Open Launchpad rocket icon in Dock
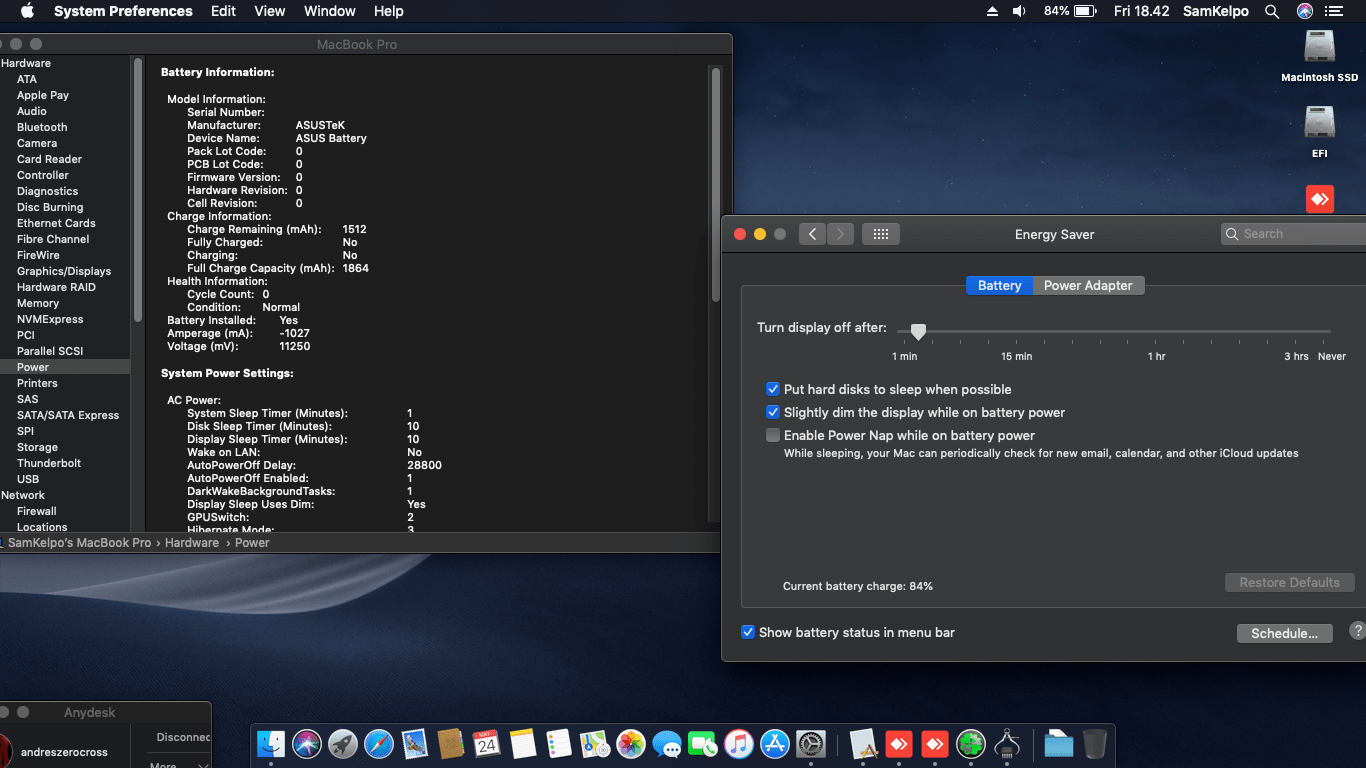Image resolution: width=1366 pixels, height=768 pixels. pos(343,743)
